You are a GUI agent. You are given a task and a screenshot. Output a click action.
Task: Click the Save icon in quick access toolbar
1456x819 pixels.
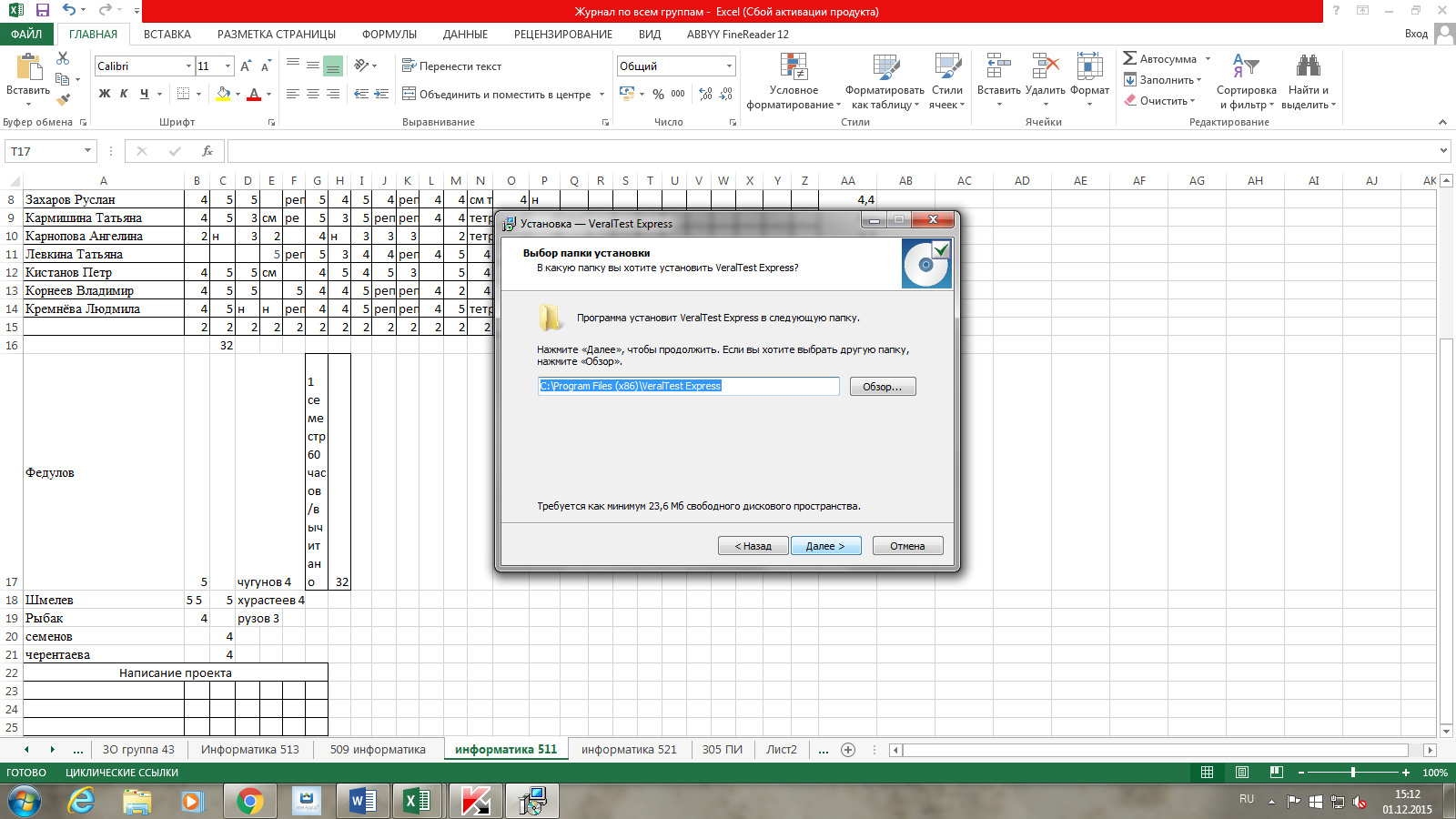click(x=43, y=11)
